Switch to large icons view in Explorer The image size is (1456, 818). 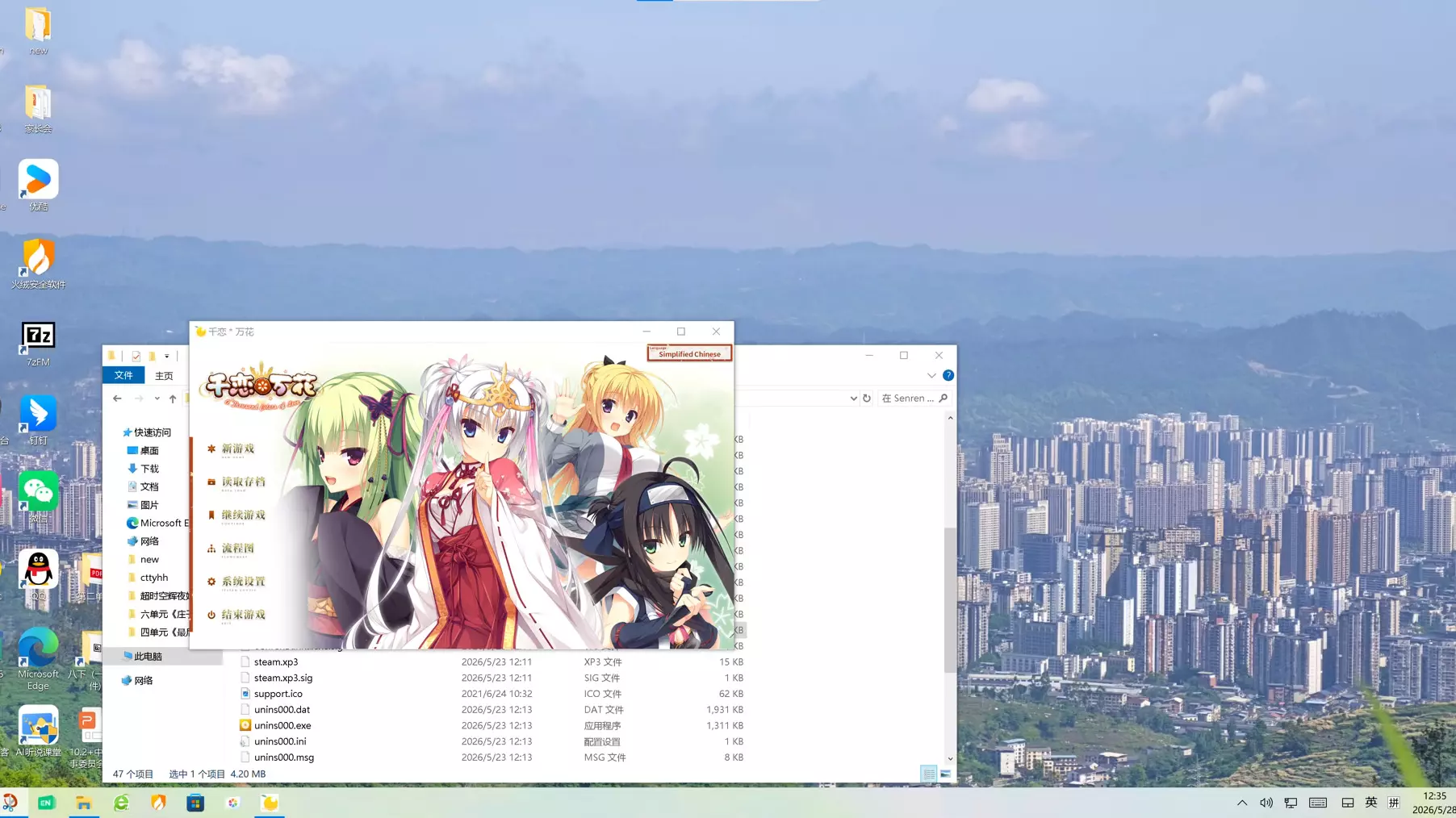(x=945, y=774)
